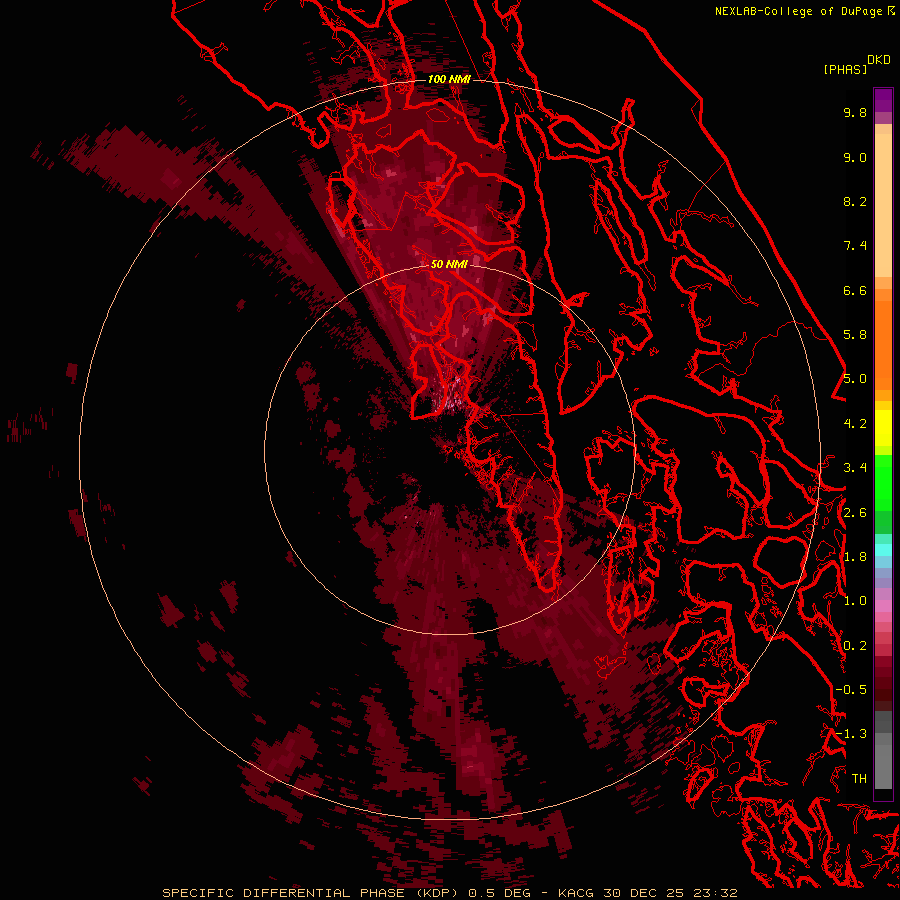Click the 9.0 value on the color scale
This screenshot has width=900, height=900.
[x=855, y=157]
